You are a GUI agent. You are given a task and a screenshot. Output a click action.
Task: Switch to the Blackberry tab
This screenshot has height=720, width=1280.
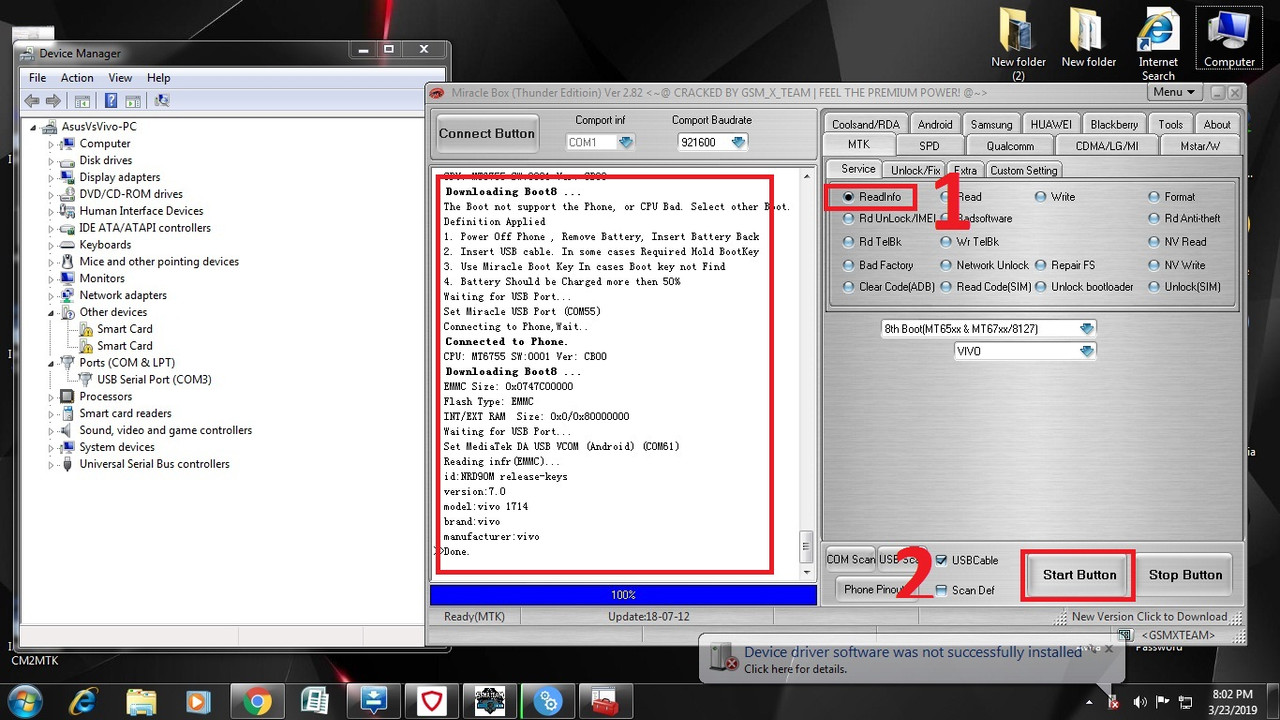(1114, 124)
